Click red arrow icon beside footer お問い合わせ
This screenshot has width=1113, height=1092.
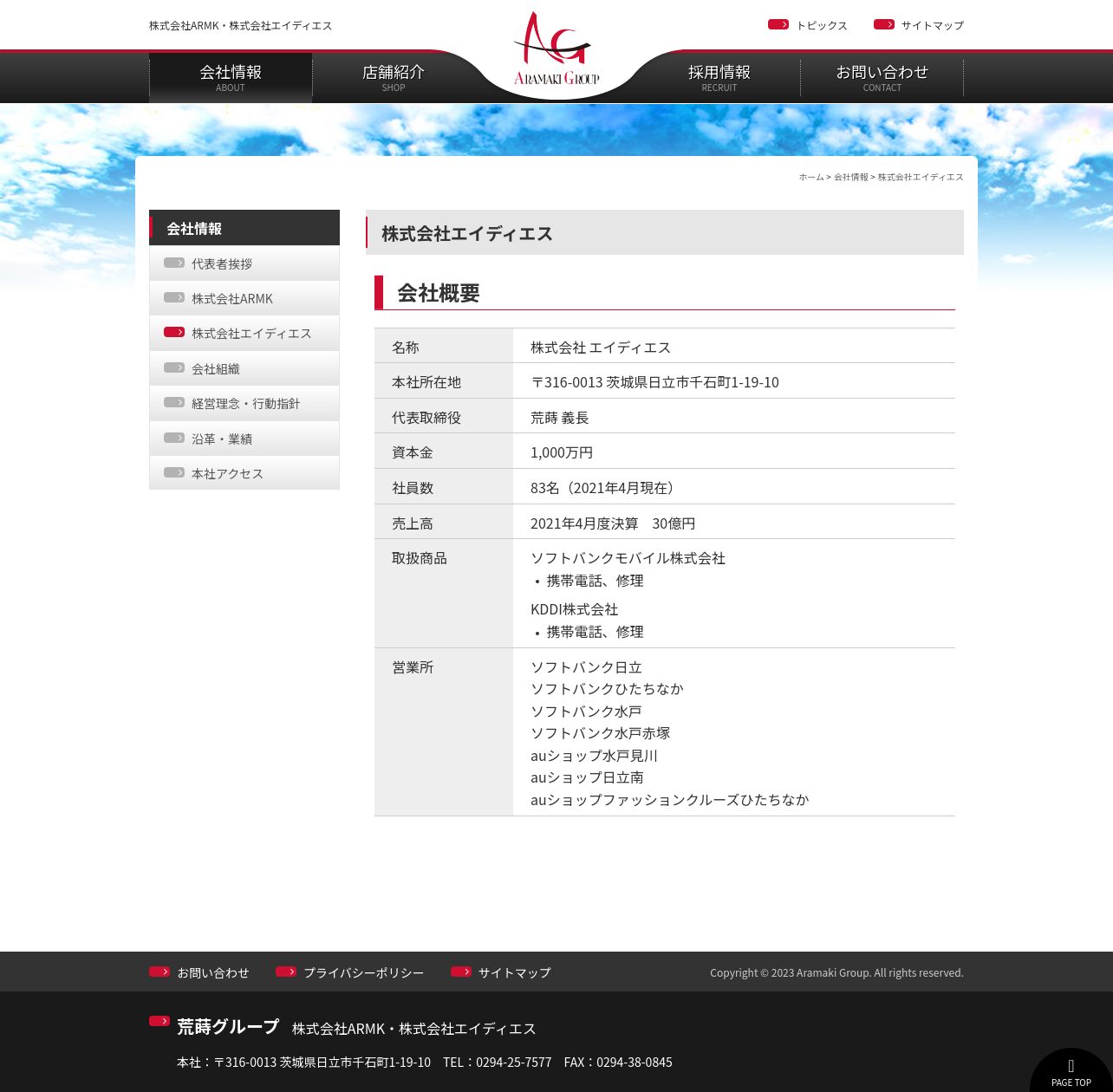[x=159, y=972]
